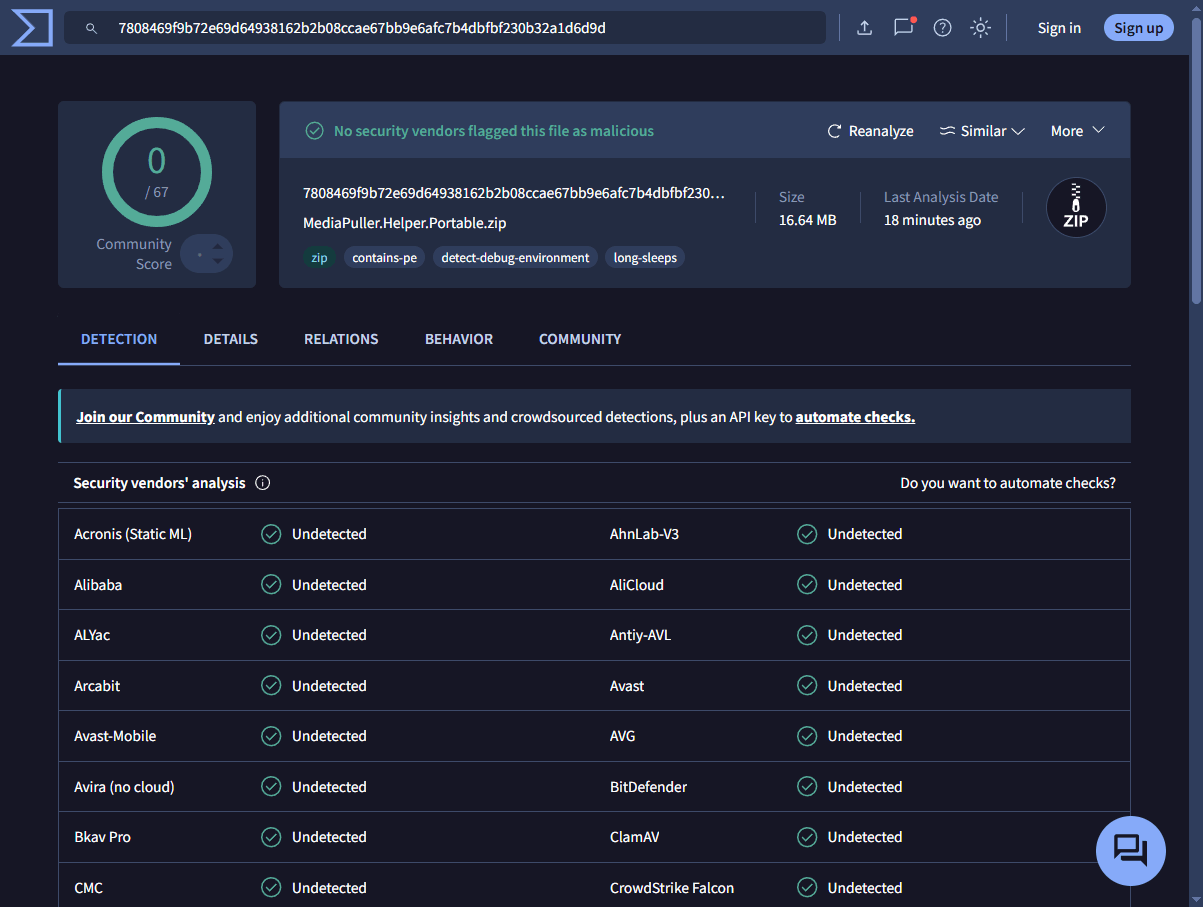This screenshot has width=1203, height=907.
Task: Go to the COMMUNITY tab
Action: click(580, 339)
